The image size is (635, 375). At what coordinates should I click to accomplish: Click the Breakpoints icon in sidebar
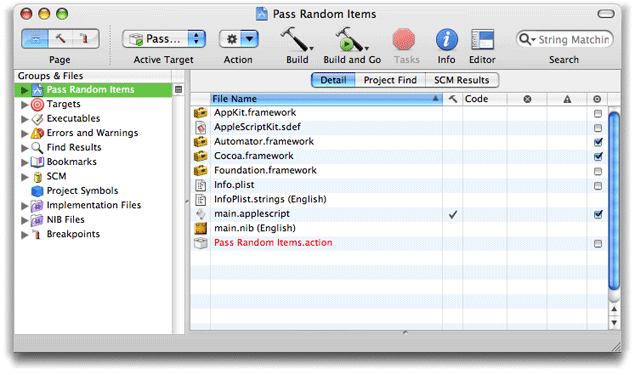(37, 234)
